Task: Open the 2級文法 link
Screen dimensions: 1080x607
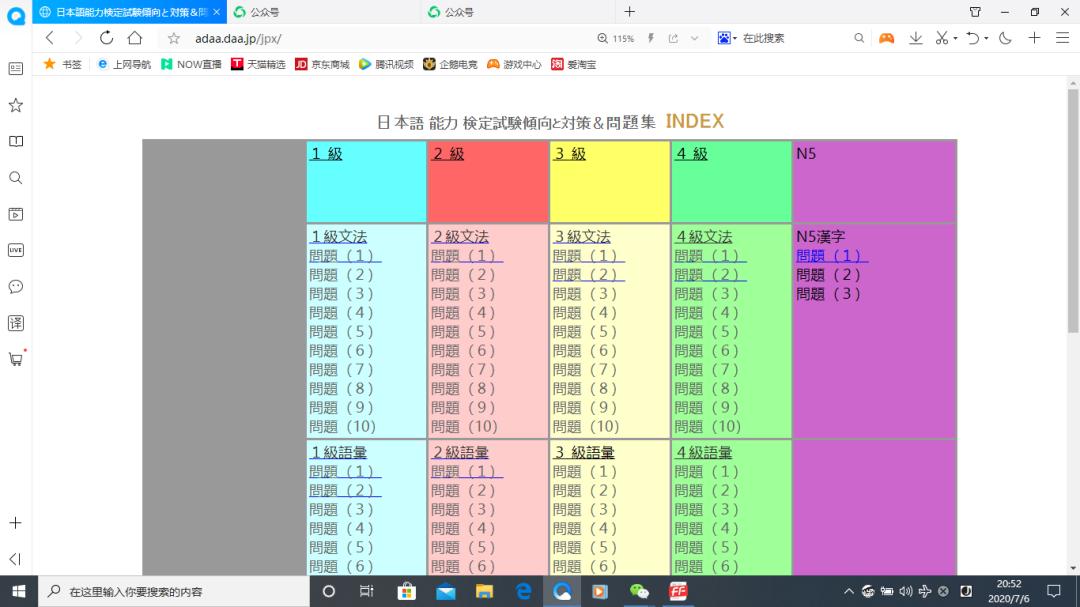Action: click(x=460, y=236)
